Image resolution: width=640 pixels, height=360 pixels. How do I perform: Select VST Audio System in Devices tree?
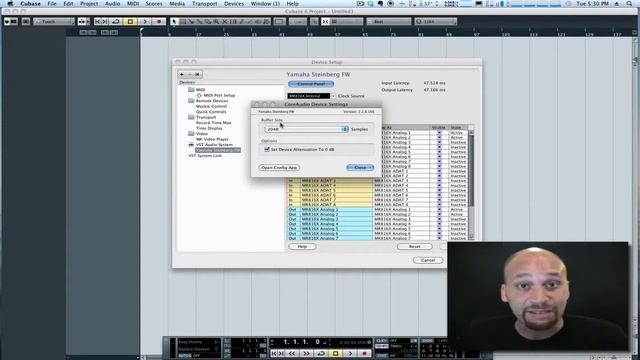click(214, 144)
